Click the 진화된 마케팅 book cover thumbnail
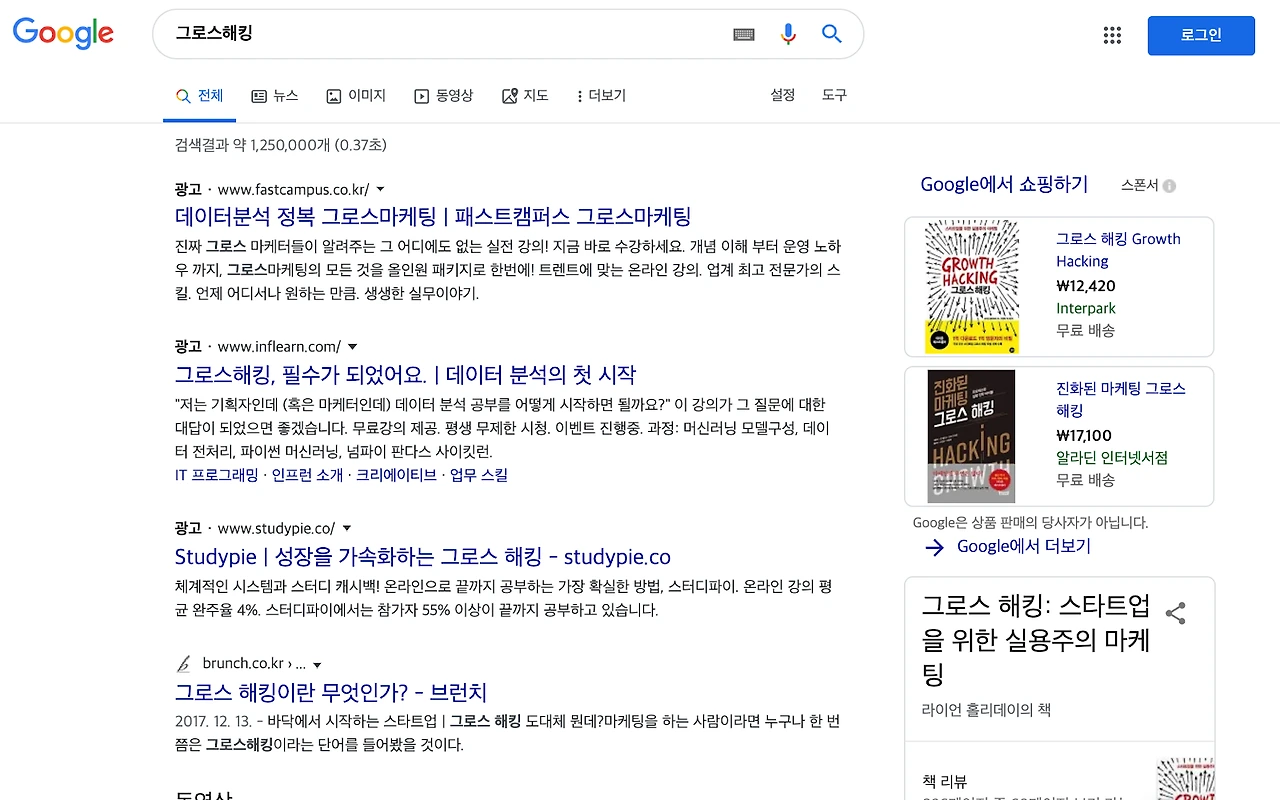 coord(971,436)
